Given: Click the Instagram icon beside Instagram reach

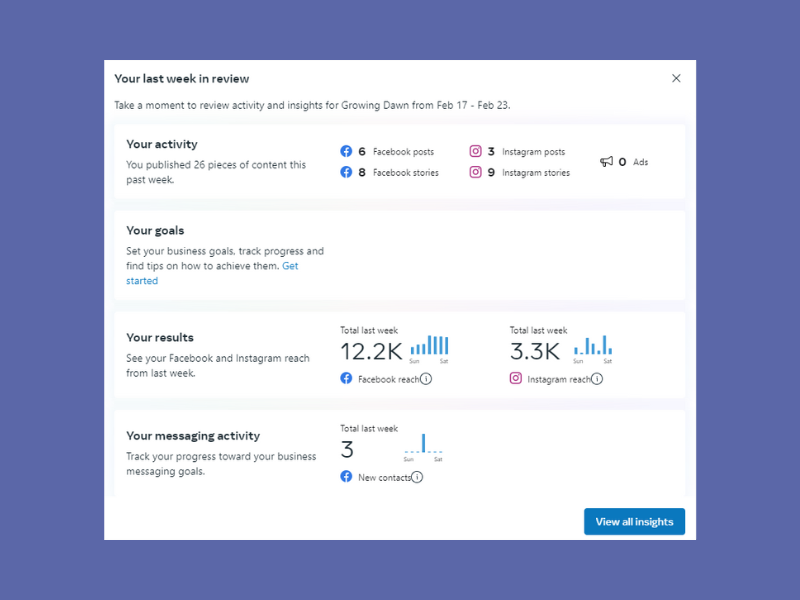Looking at the screenshot, I should click(x=516, y=379).
